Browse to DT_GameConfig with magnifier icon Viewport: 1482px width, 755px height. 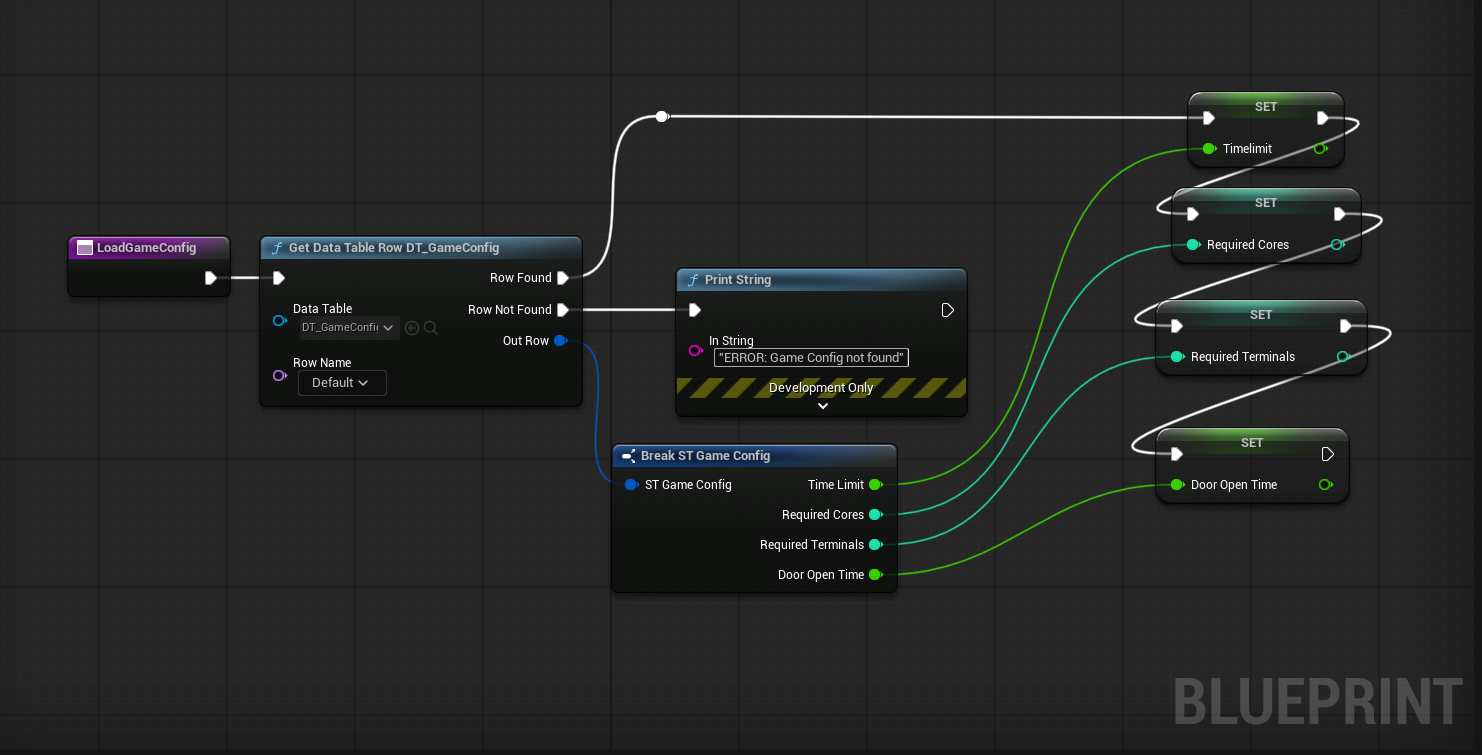pos(431,327)
